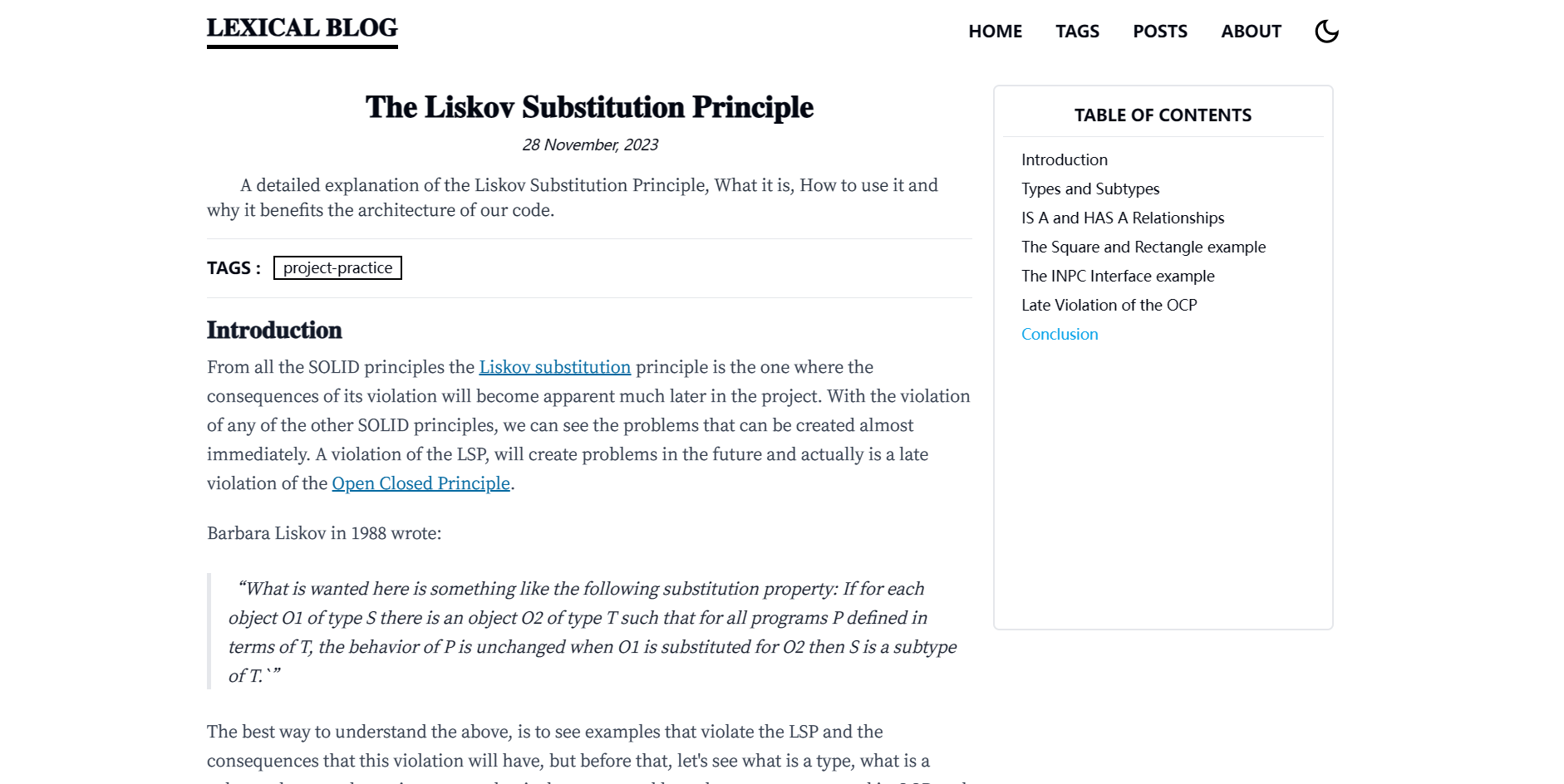The width and height of the screenshot is (1564, 784).
Task: Click the Barbara Liskov blockquote
Action: click(590, 631)
